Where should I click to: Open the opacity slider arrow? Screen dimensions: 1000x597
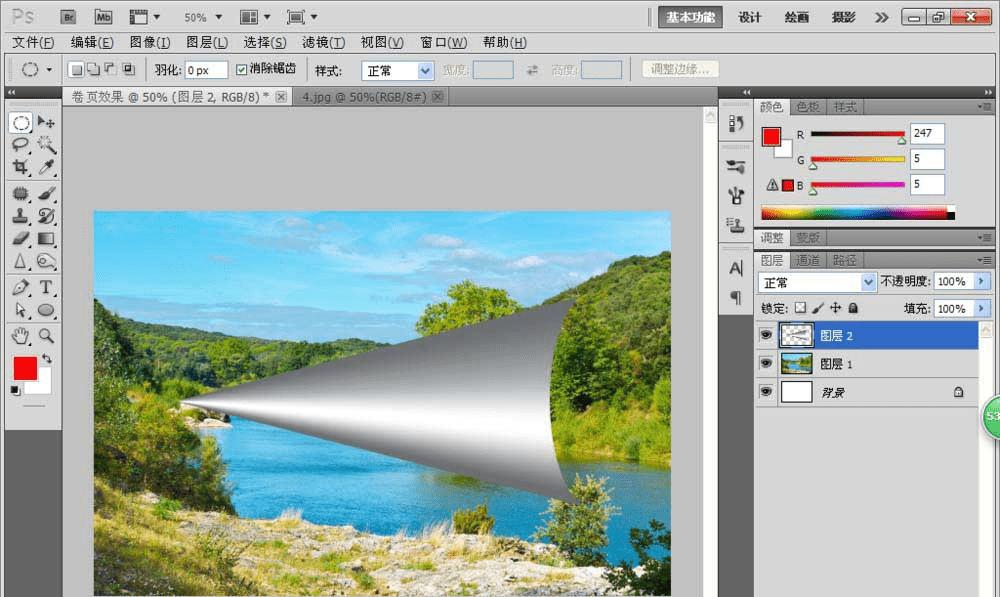point(981,281)
